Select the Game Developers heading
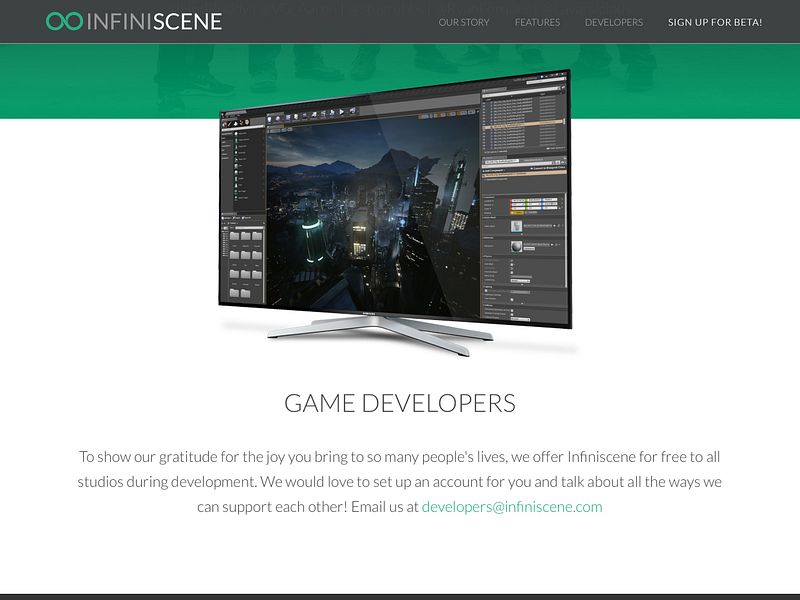Screen dimensions: 800x600 [400, 403]
